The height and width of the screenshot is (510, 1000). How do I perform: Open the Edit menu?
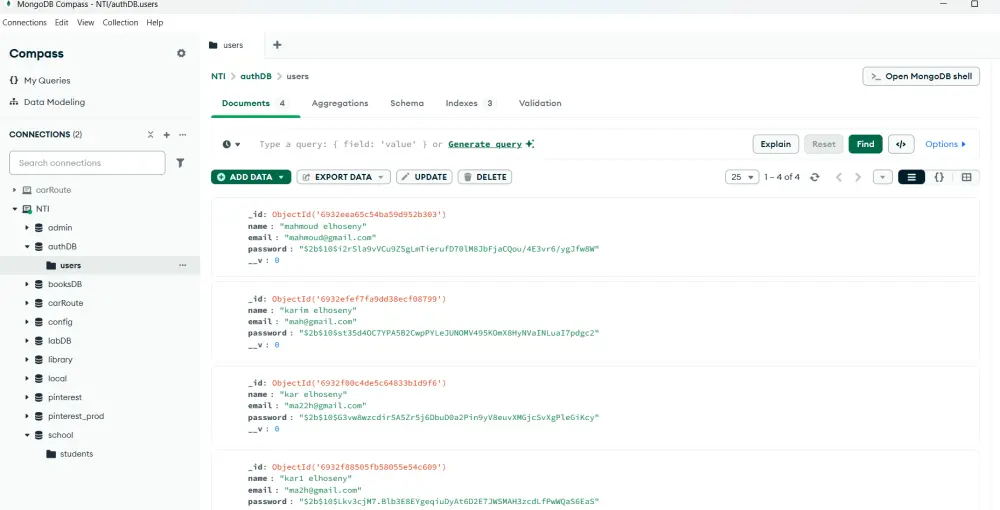pyautogui.click(x=61, y=22)
